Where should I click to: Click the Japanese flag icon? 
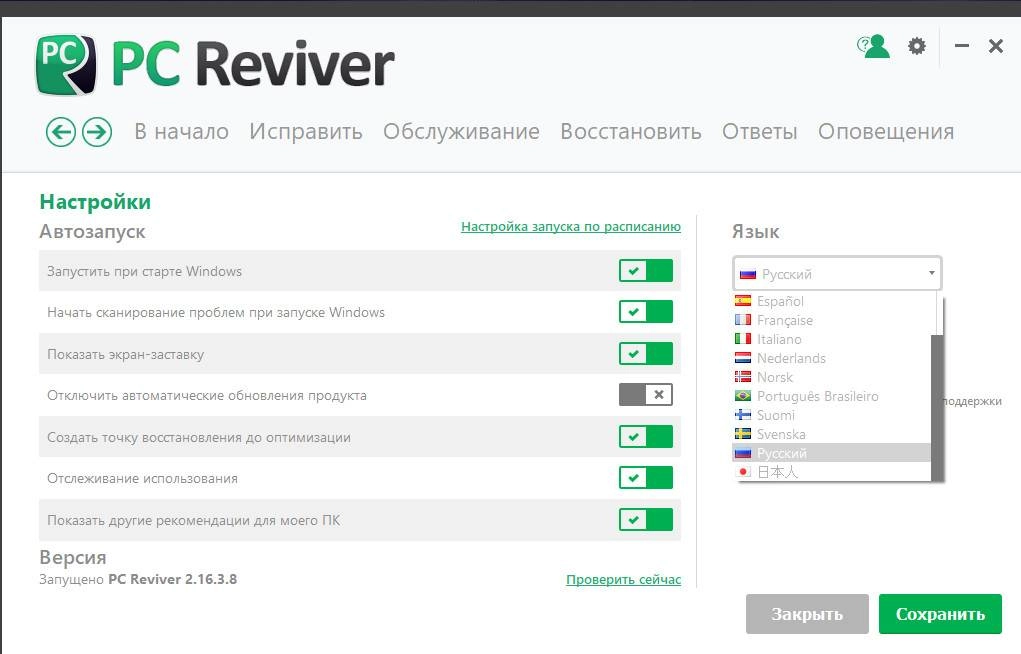(743, 471)
